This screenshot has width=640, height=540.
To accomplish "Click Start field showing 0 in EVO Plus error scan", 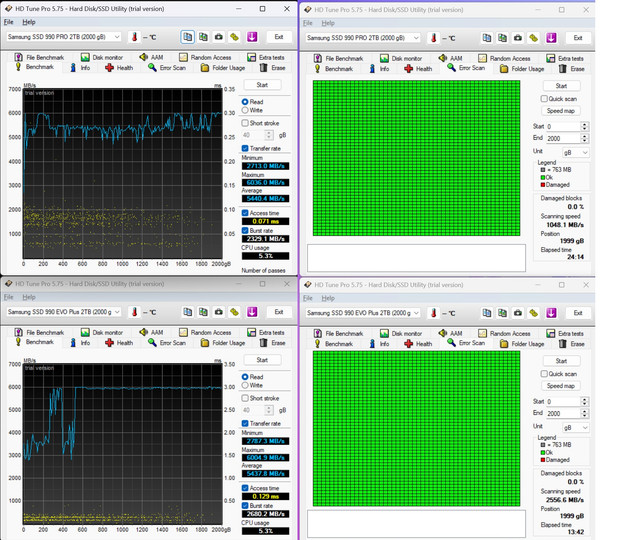I will (x=563, y=402).
